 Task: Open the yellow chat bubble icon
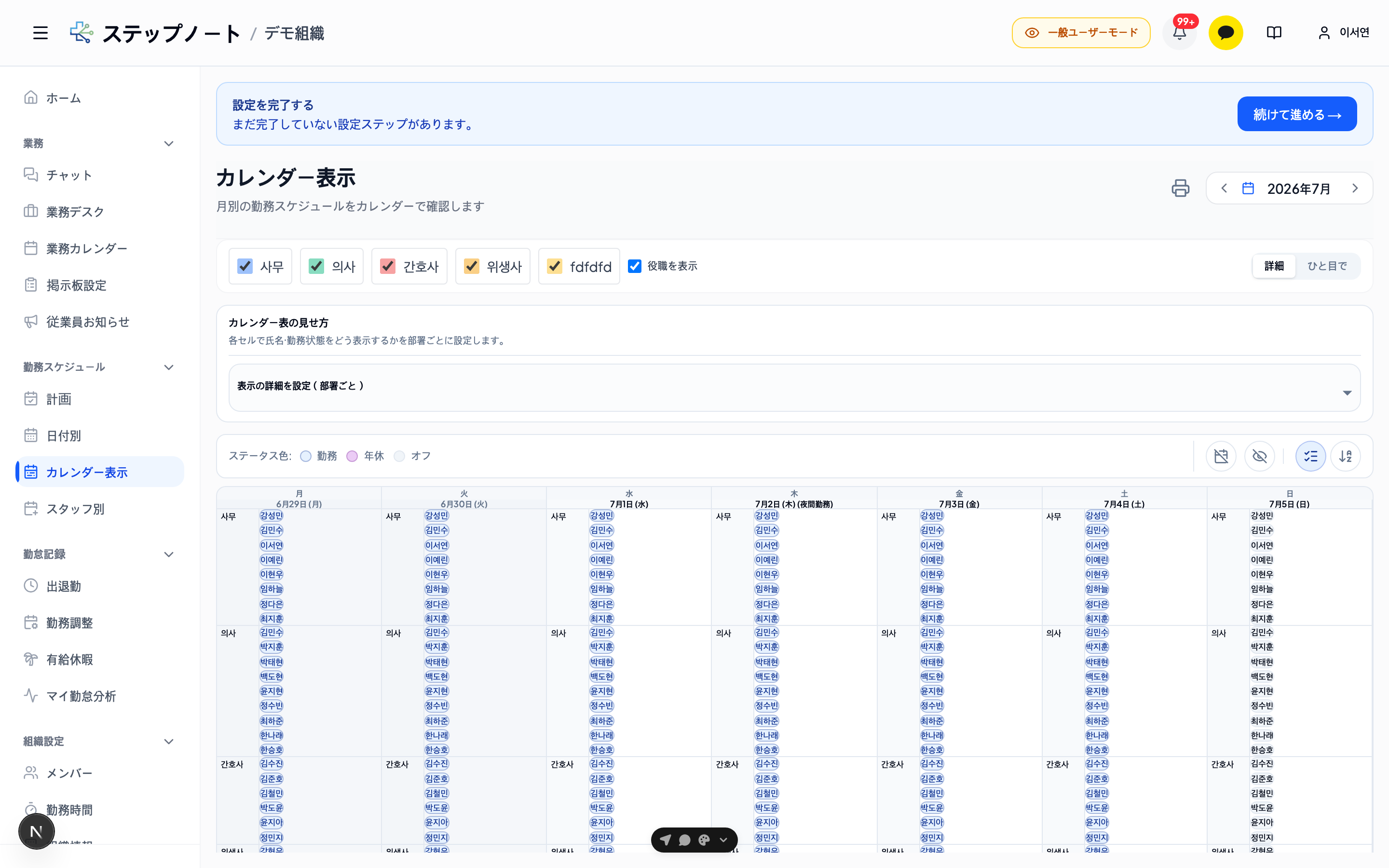click(1226, 33)
